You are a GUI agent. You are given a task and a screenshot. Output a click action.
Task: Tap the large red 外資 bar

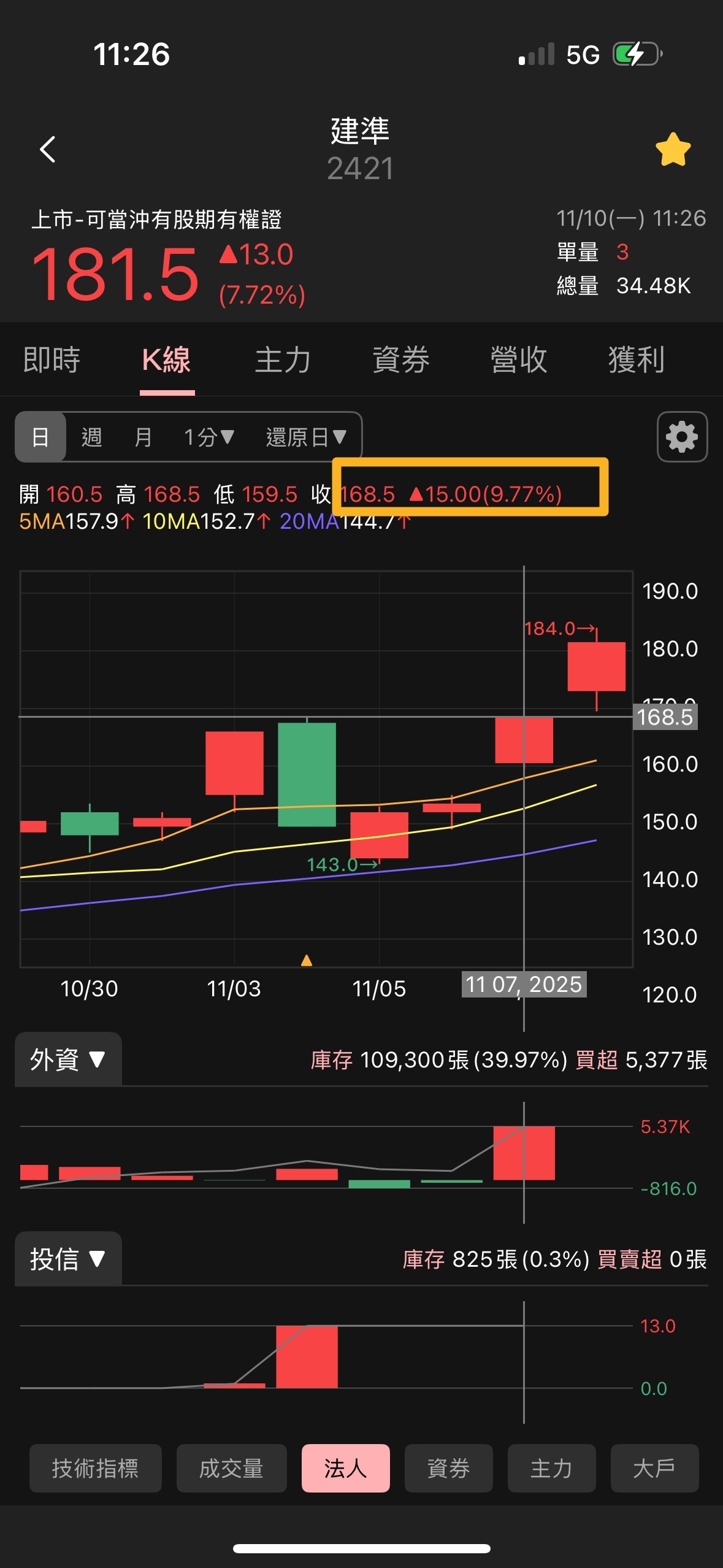pos(524,1153)
